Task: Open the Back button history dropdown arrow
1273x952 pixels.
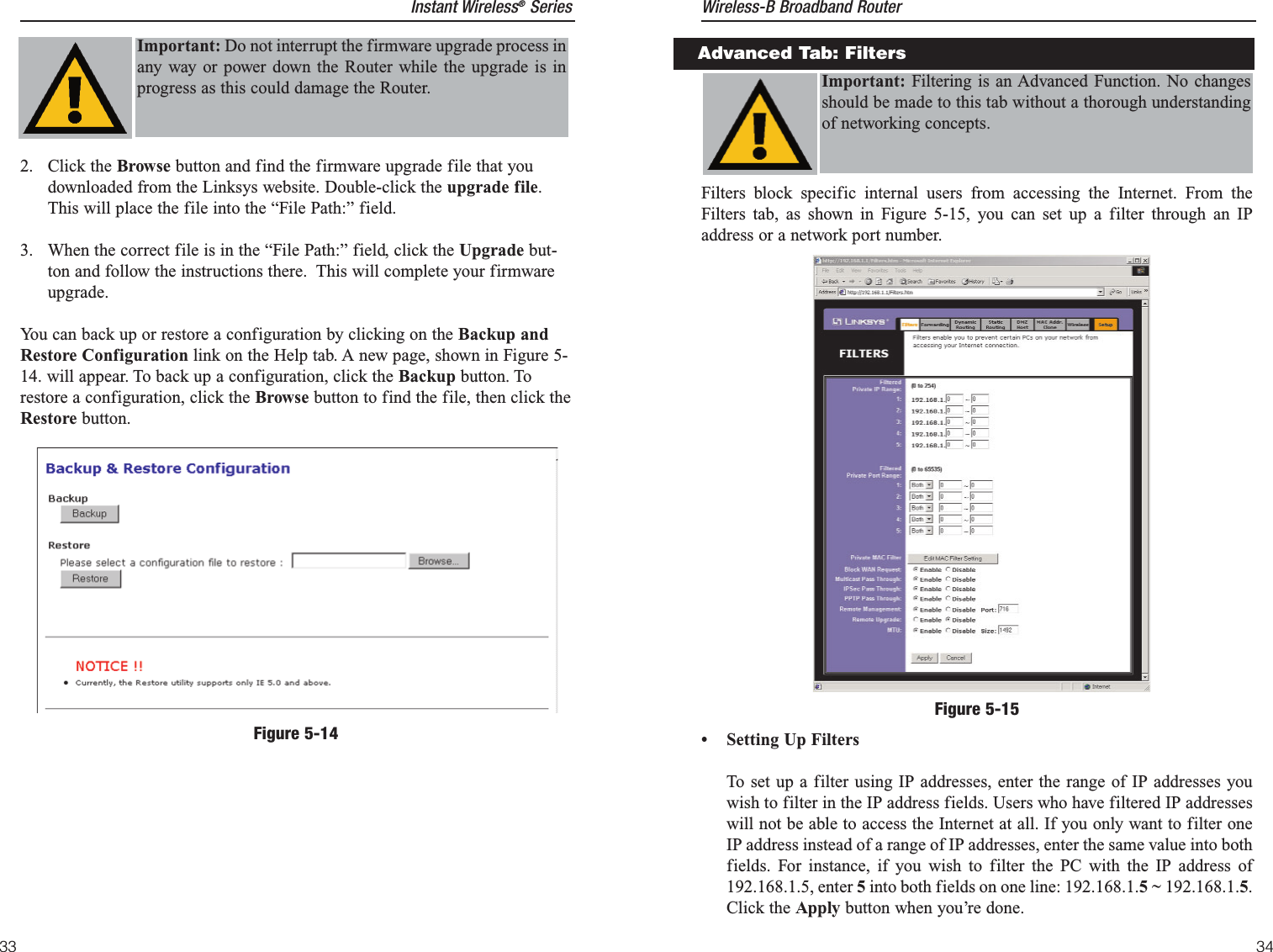Action: point(843,282)
